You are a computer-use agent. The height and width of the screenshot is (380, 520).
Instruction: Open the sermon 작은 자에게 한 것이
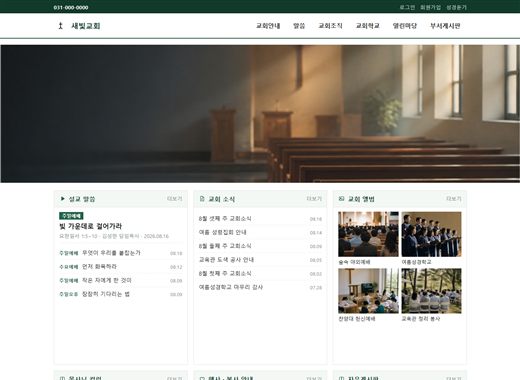107,280
